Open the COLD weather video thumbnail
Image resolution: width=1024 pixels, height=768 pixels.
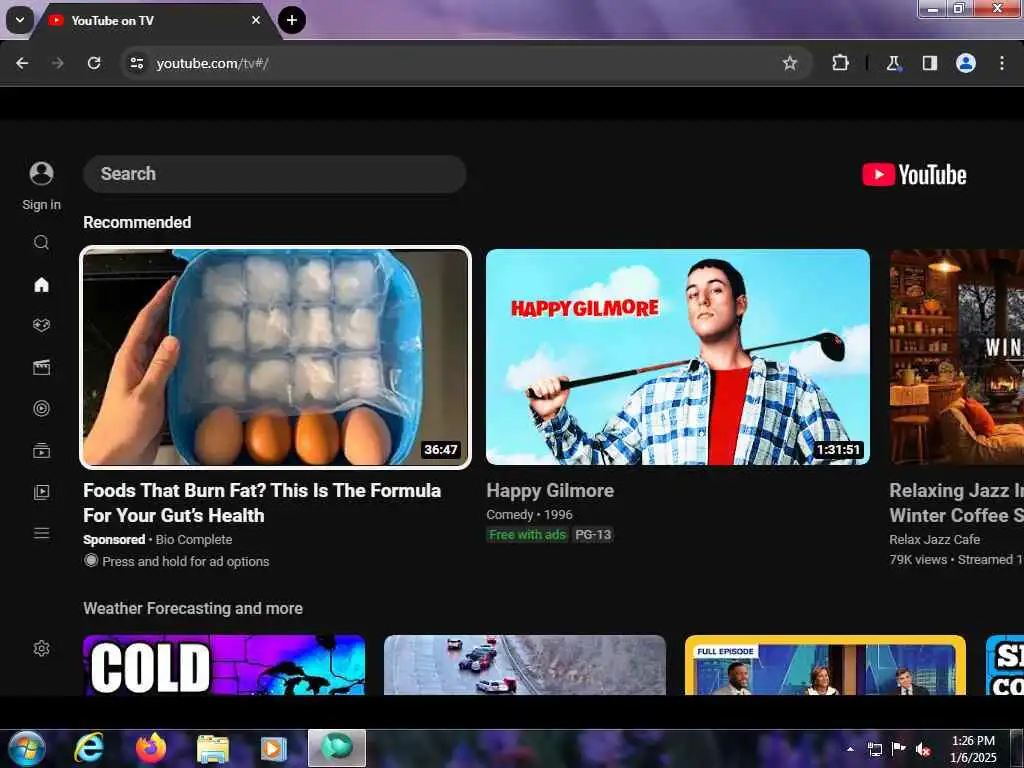coord(224,665)
